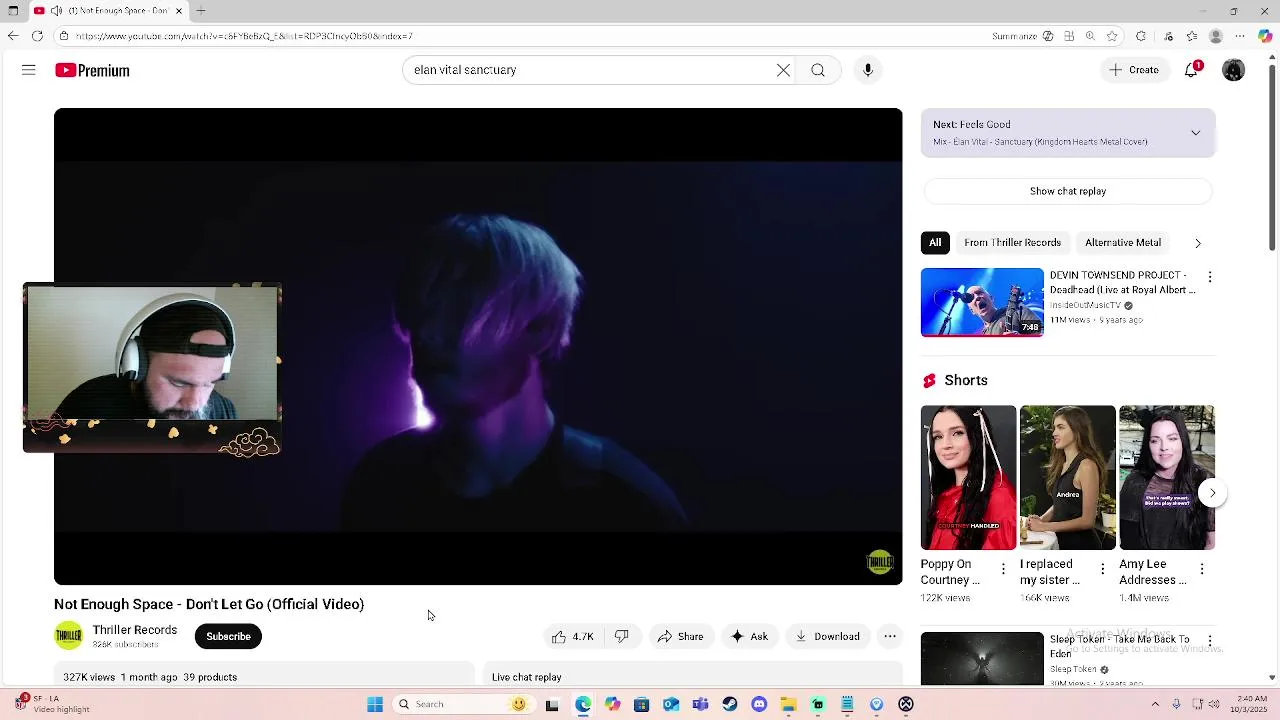The image size is (1280, 720).
Task: Open Discord from the taskbar
Action: (x=759, y=704)
